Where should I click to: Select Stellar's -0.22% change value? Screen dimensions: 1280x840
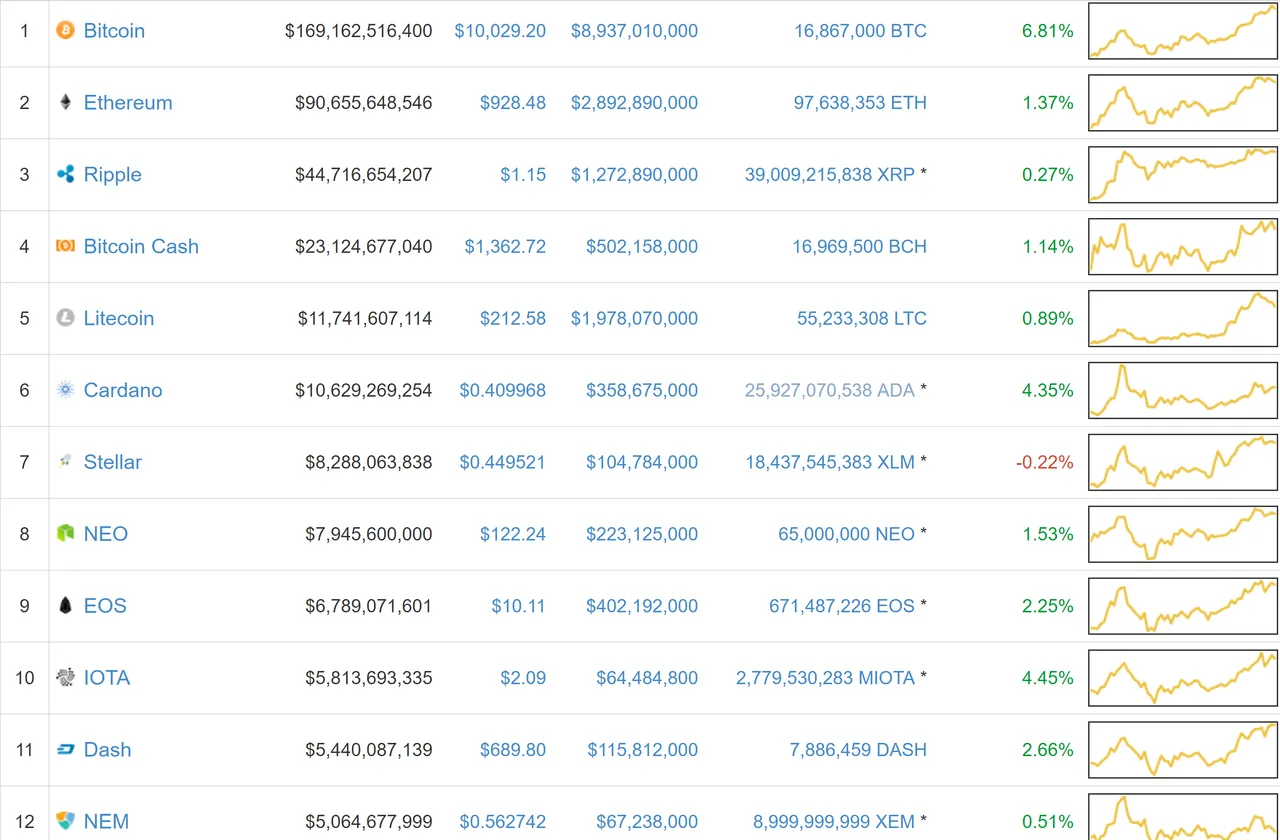1044,463
